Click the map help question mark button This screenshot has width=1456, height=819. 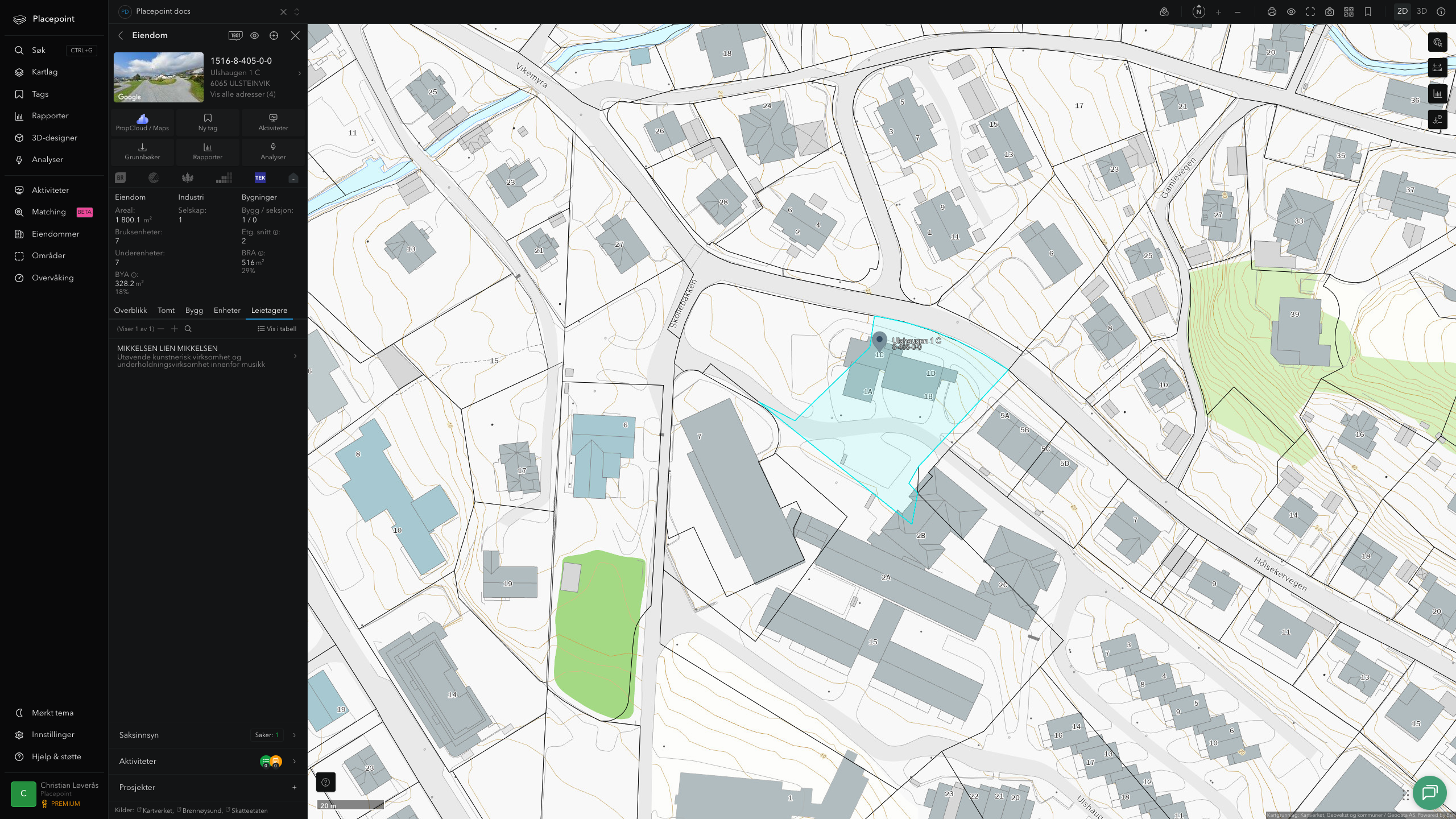(325, 782)
